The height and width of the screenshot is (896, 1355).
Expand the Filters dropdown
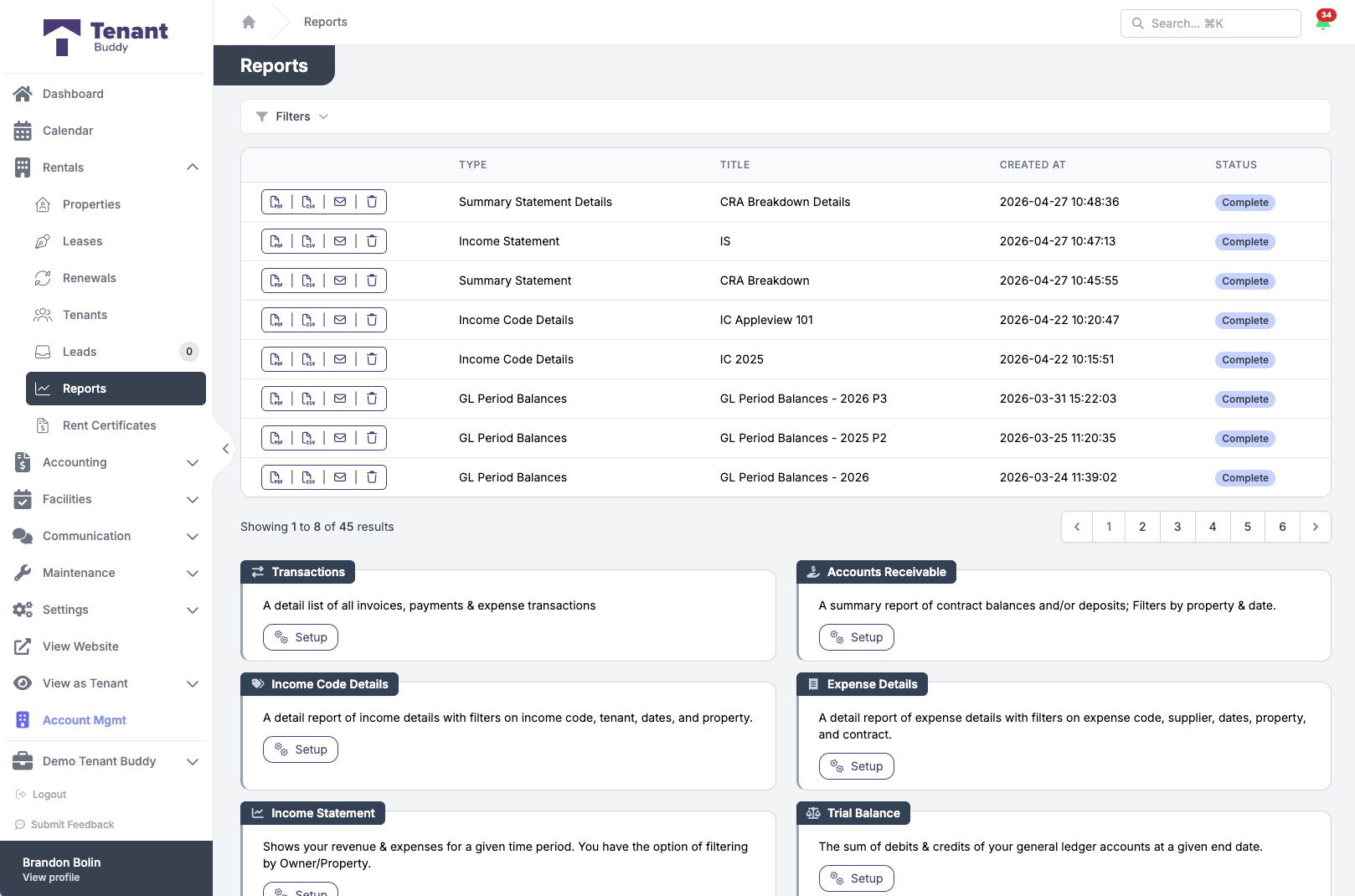pyautogui.click(x=292, y=116)
